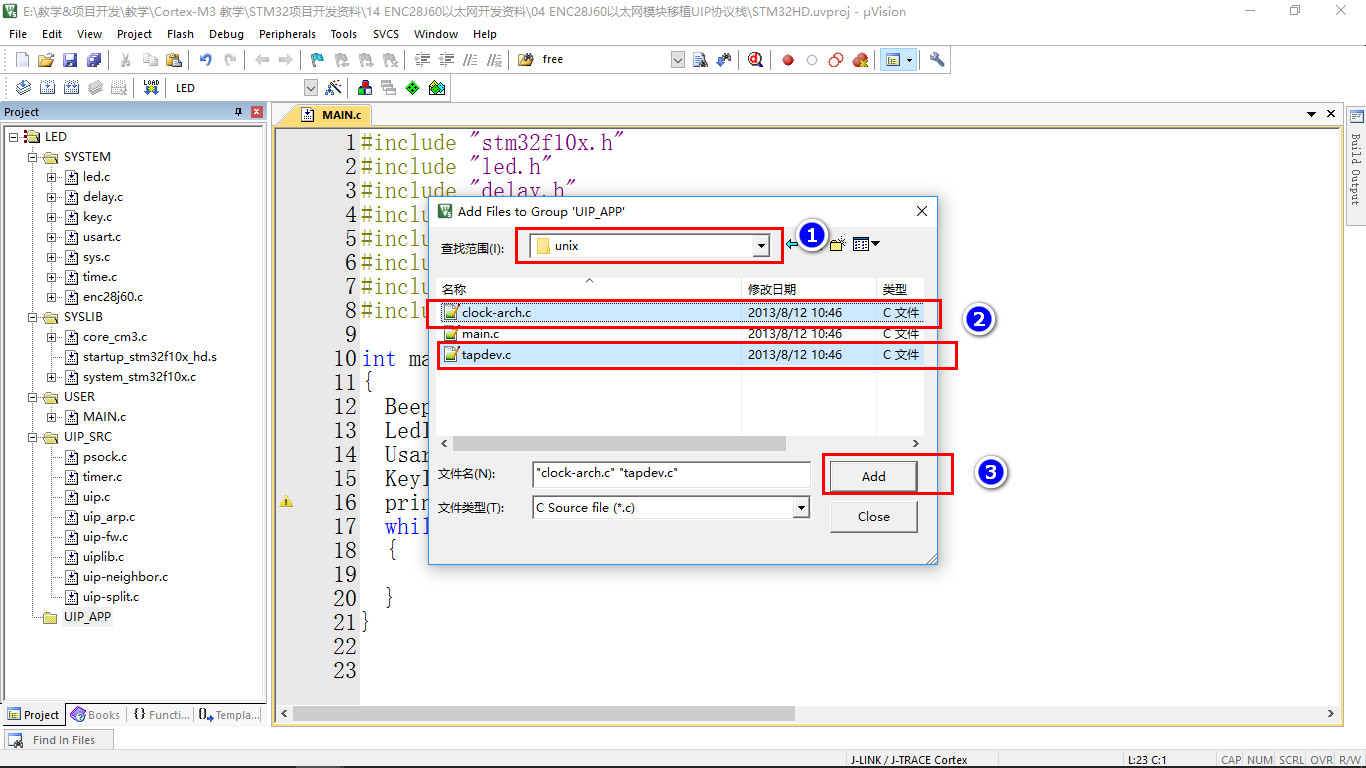Expand the enc28j60.c tree node
Viewport: 1366px width, 768px height.
52,297
